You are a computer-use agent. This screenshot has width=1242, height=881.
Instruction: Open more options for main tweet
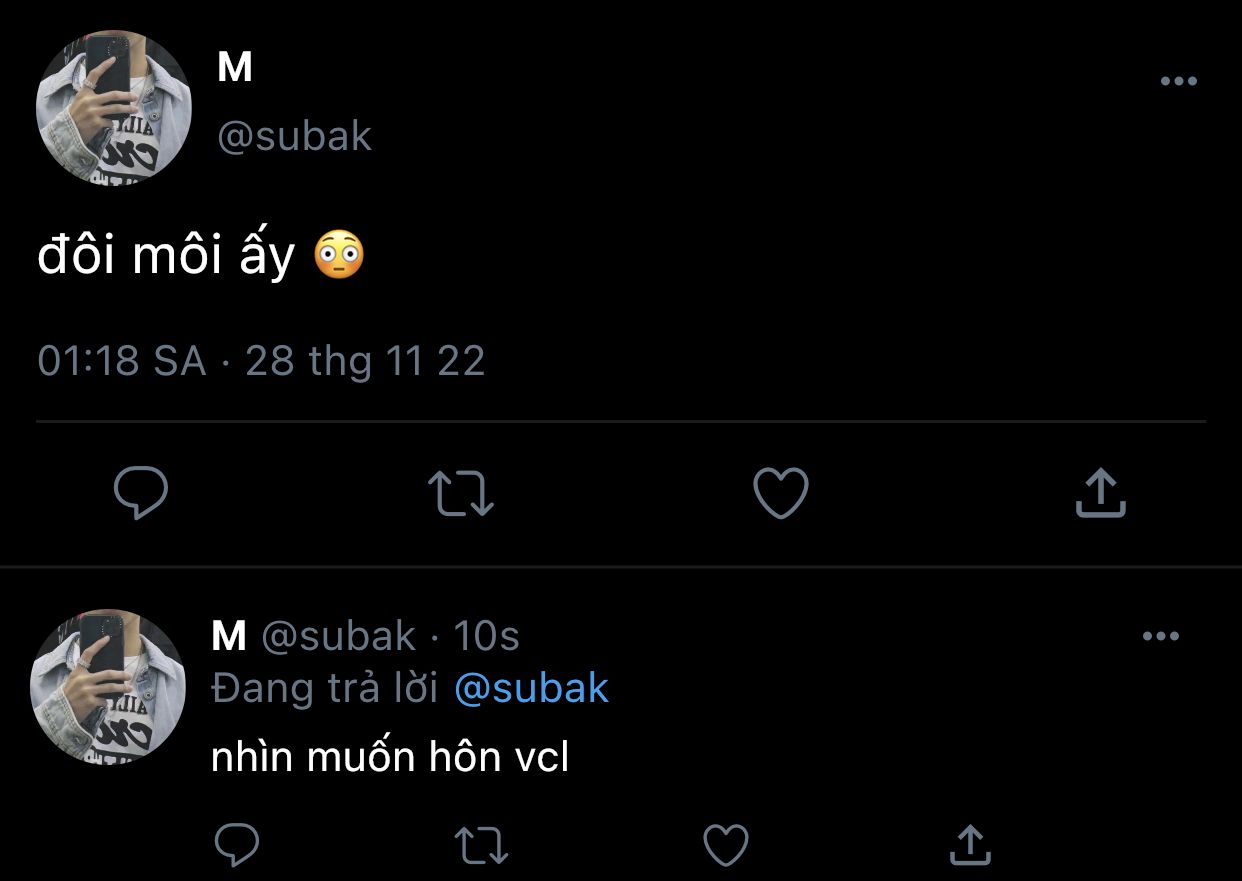coord(1178,82)
